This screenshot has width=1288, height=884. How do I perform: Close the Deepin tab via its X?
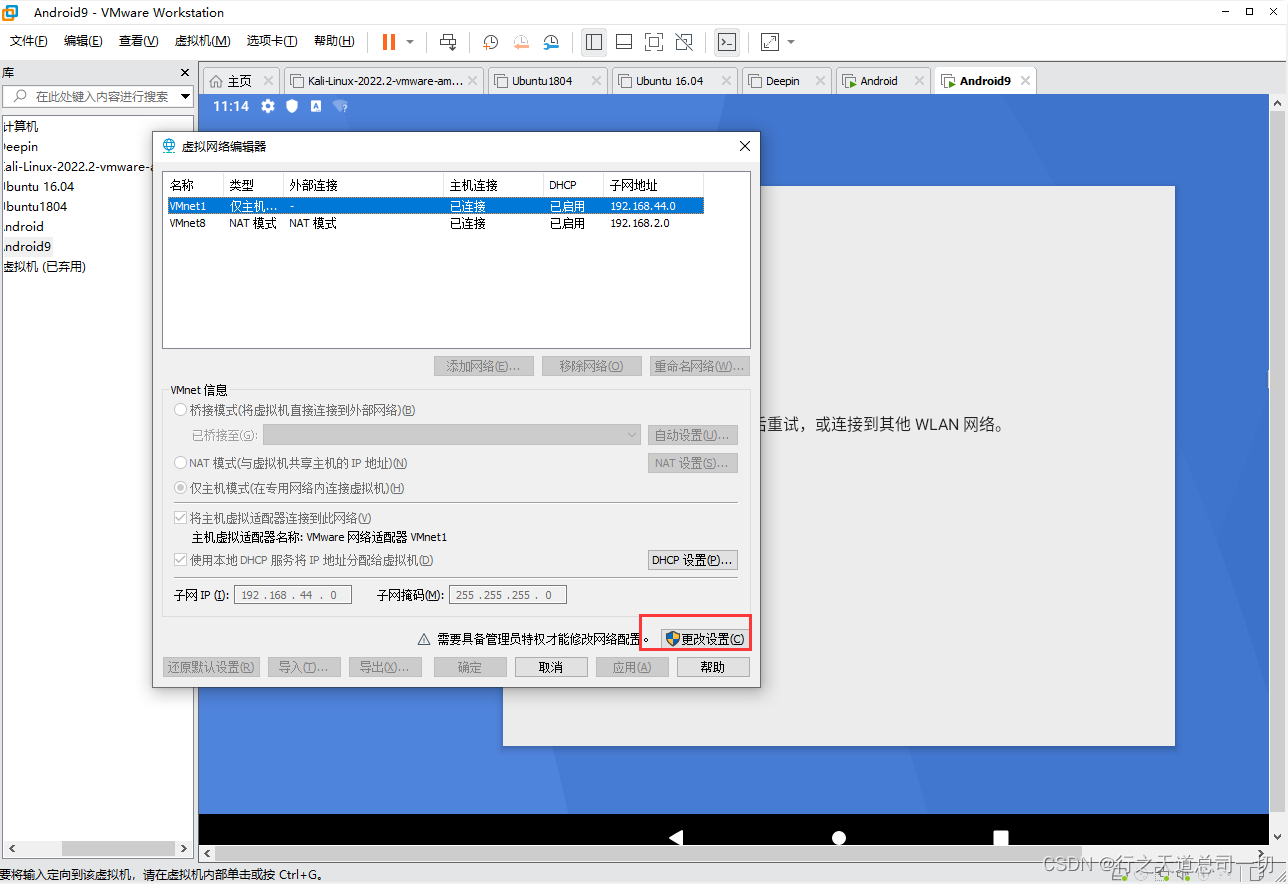pyautogui.click(x=821, y=81)
